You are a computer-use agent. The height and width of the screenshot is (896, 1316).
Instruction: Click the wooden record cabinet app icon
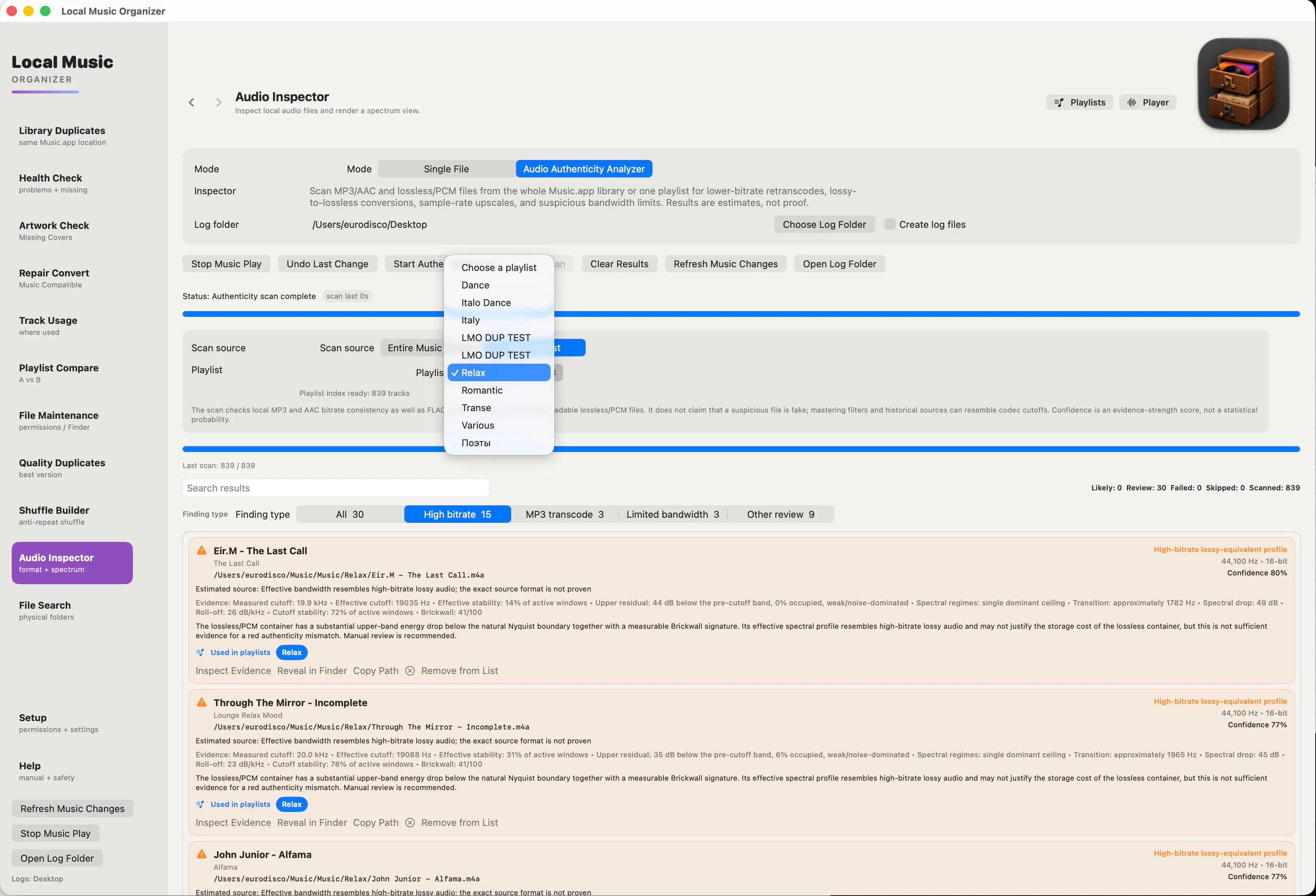1243,84
